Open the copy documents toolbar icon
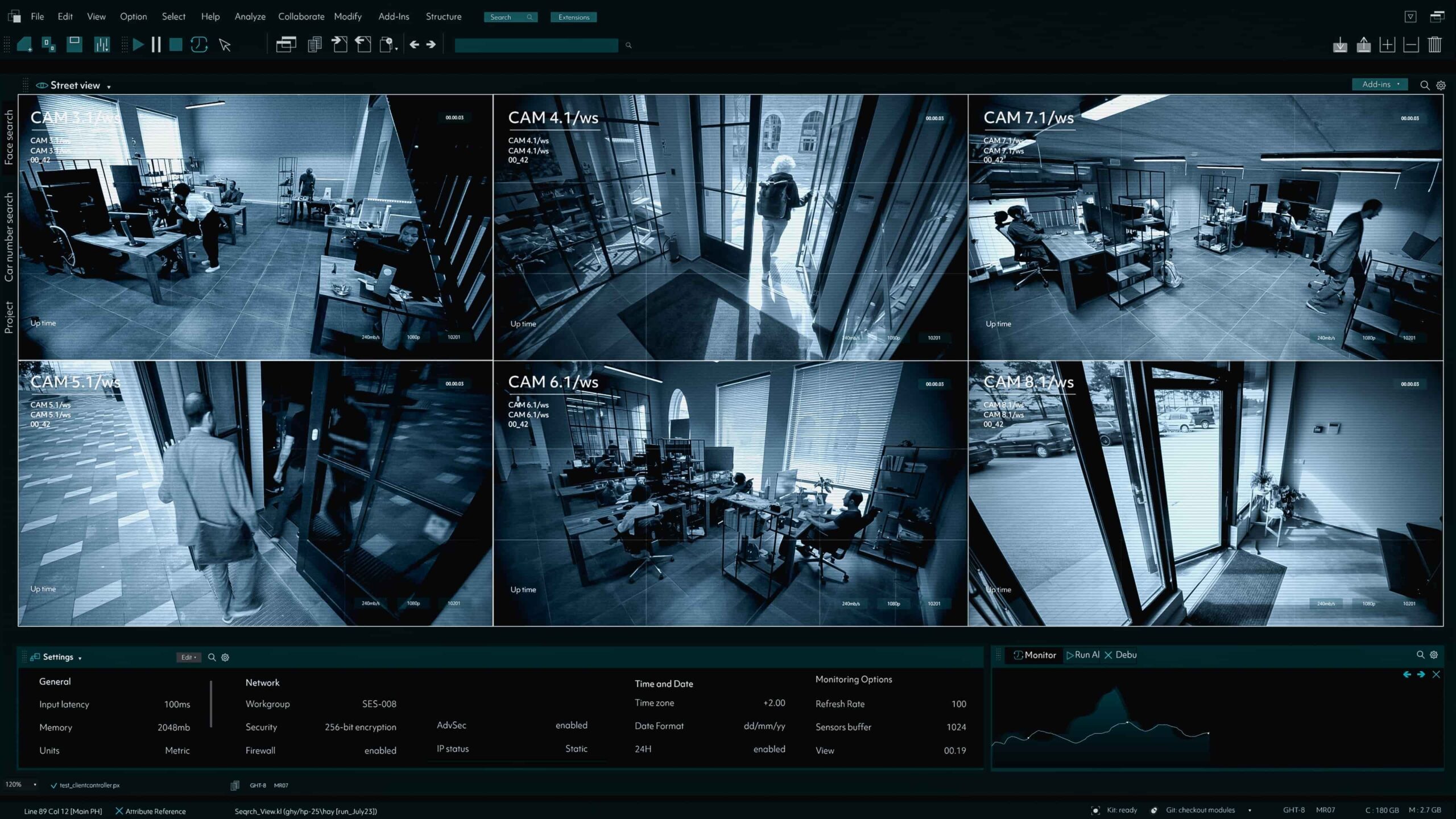 (313, 44)
